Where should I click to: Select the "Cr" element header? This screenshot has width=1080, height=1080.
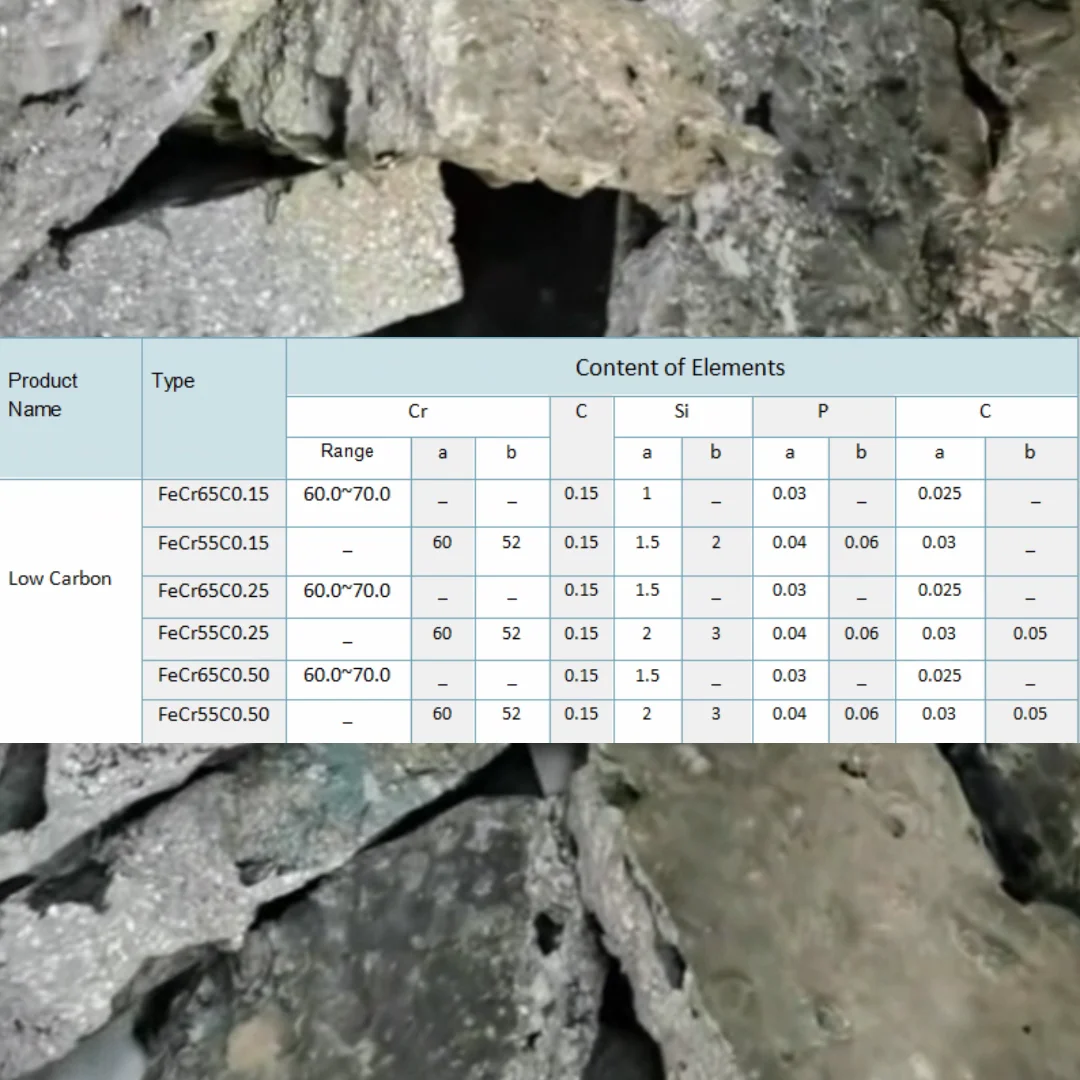418,411
